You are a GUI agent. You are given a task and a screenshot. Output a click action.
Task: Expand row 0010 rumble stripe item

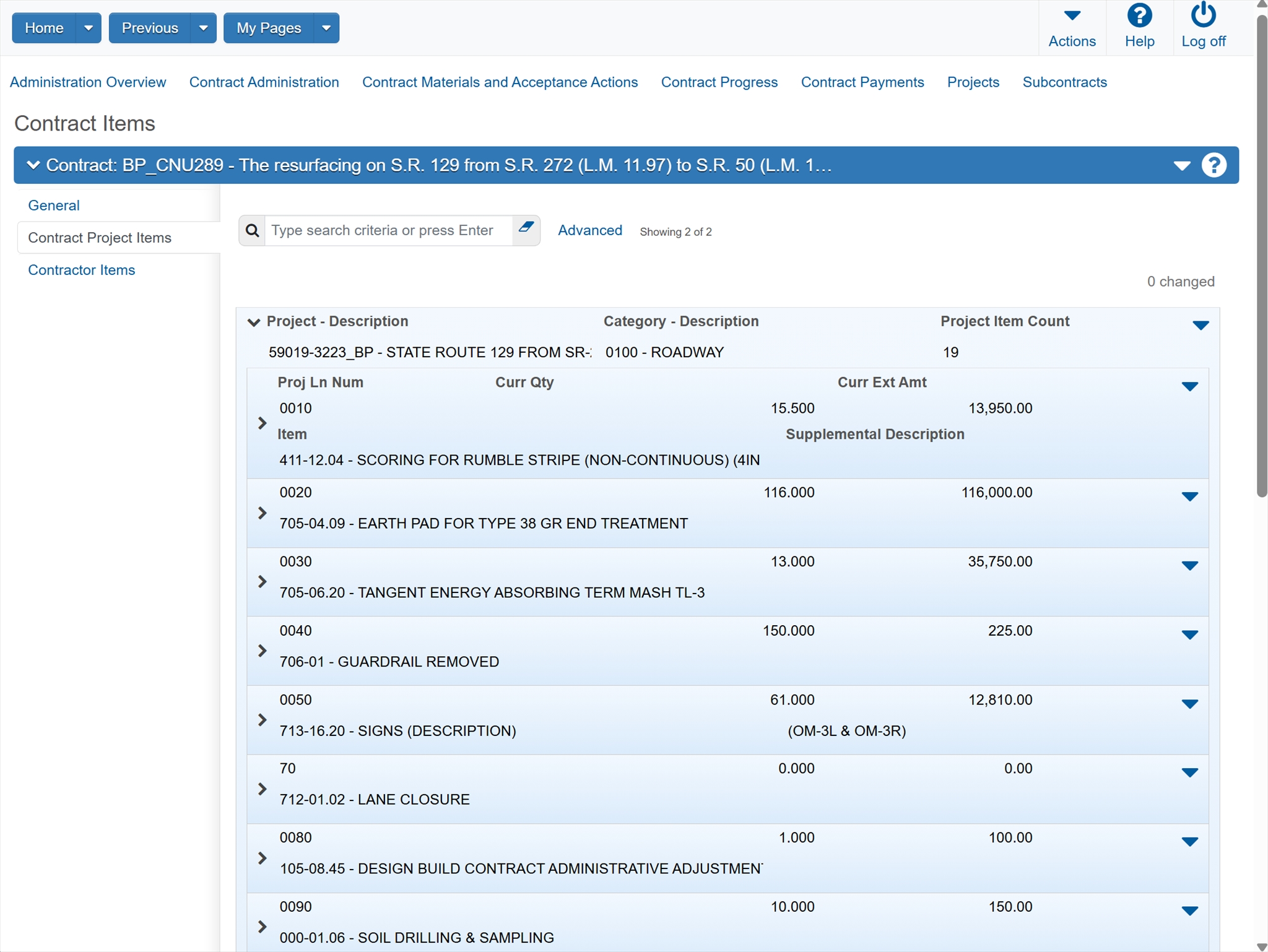tap(262, 423)
